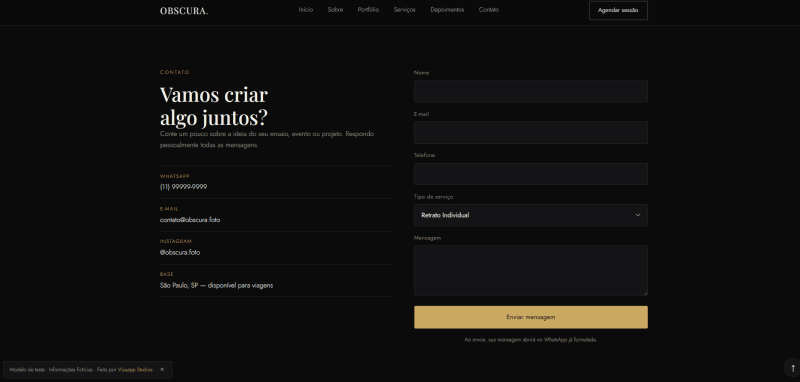
Task: Open the @obscura.foto Instagram link
Action: point(180,252)
